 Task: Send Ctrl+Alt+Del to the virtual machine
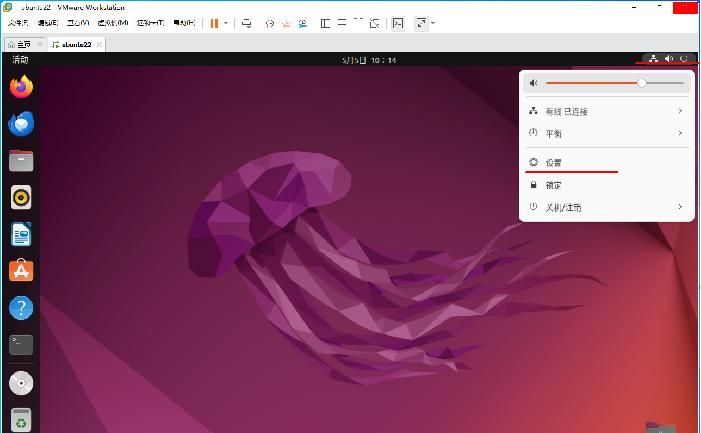(246, 23)
